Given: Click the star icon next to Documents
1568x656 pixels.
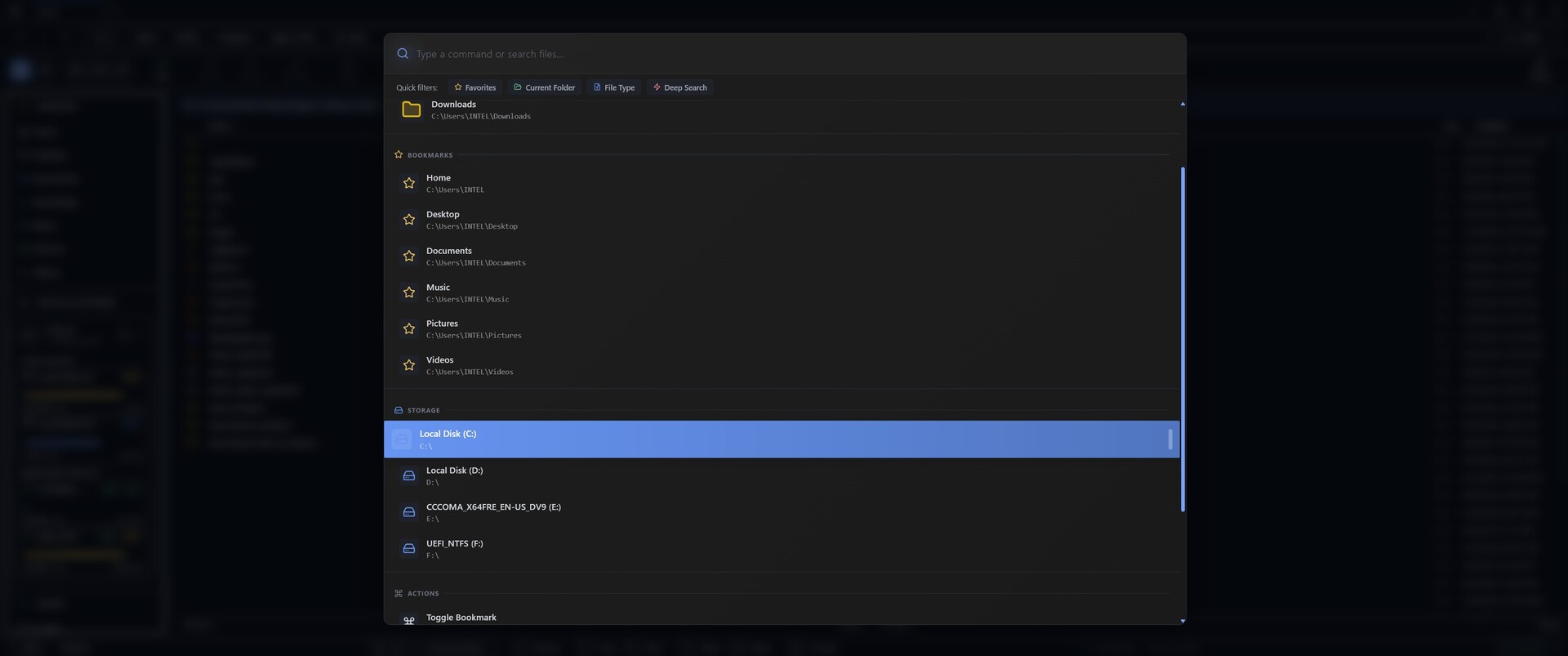Looking at the screenshot, I should tap(409, 257).
